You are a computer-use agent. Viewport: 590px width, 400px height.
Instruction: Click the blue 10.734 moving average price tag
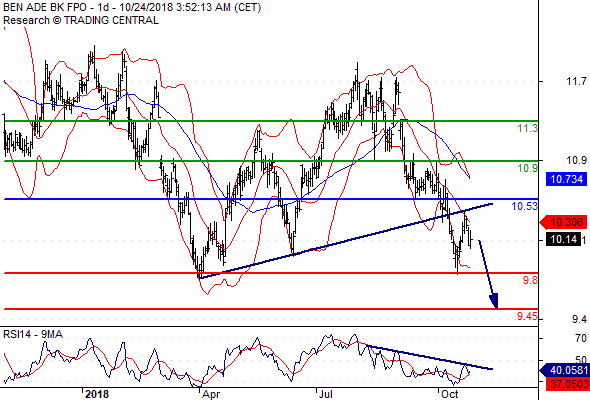(x=567, y=179)
